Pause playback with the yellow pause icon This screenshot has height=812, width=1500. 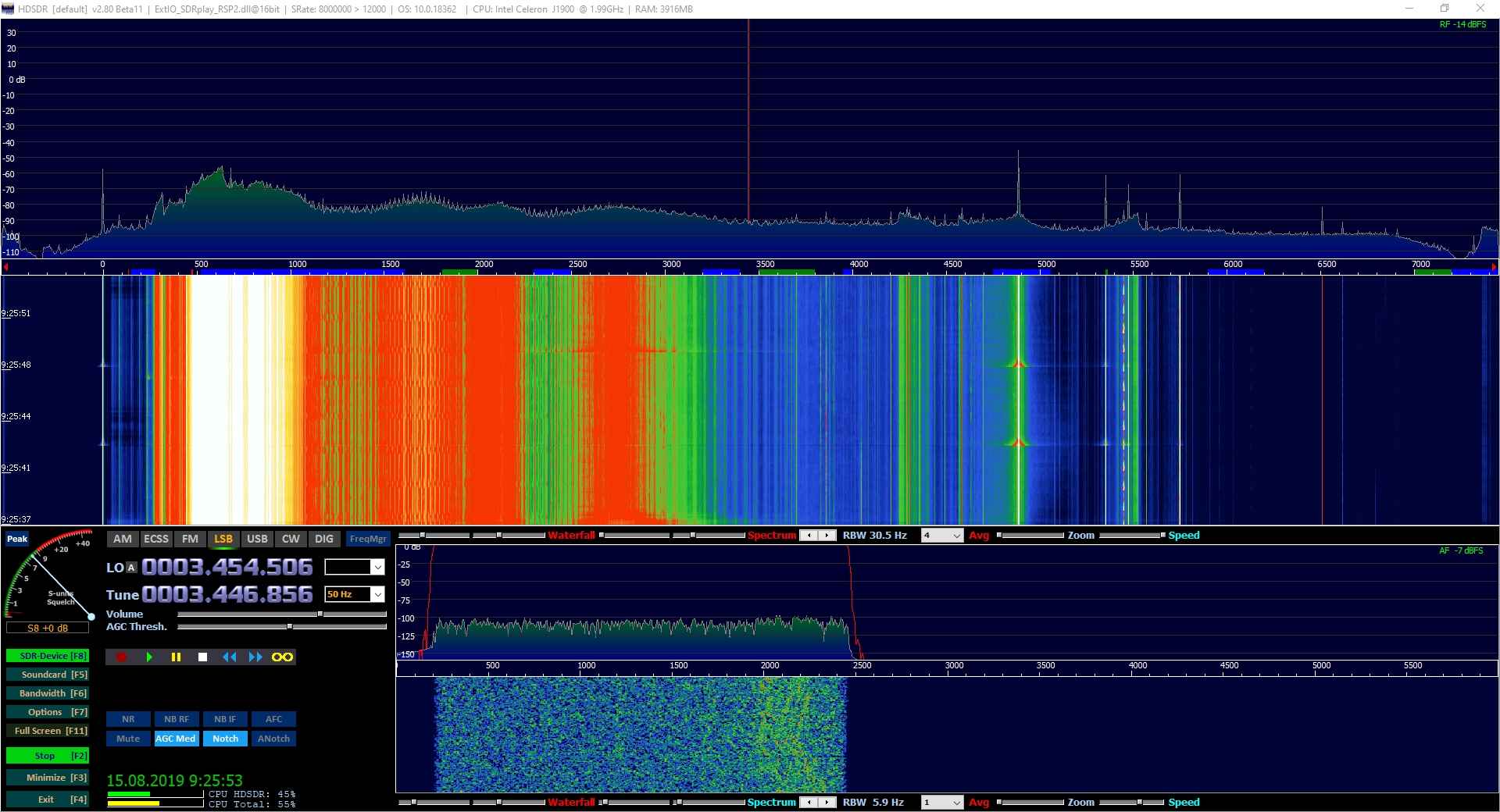pos(176,657)
